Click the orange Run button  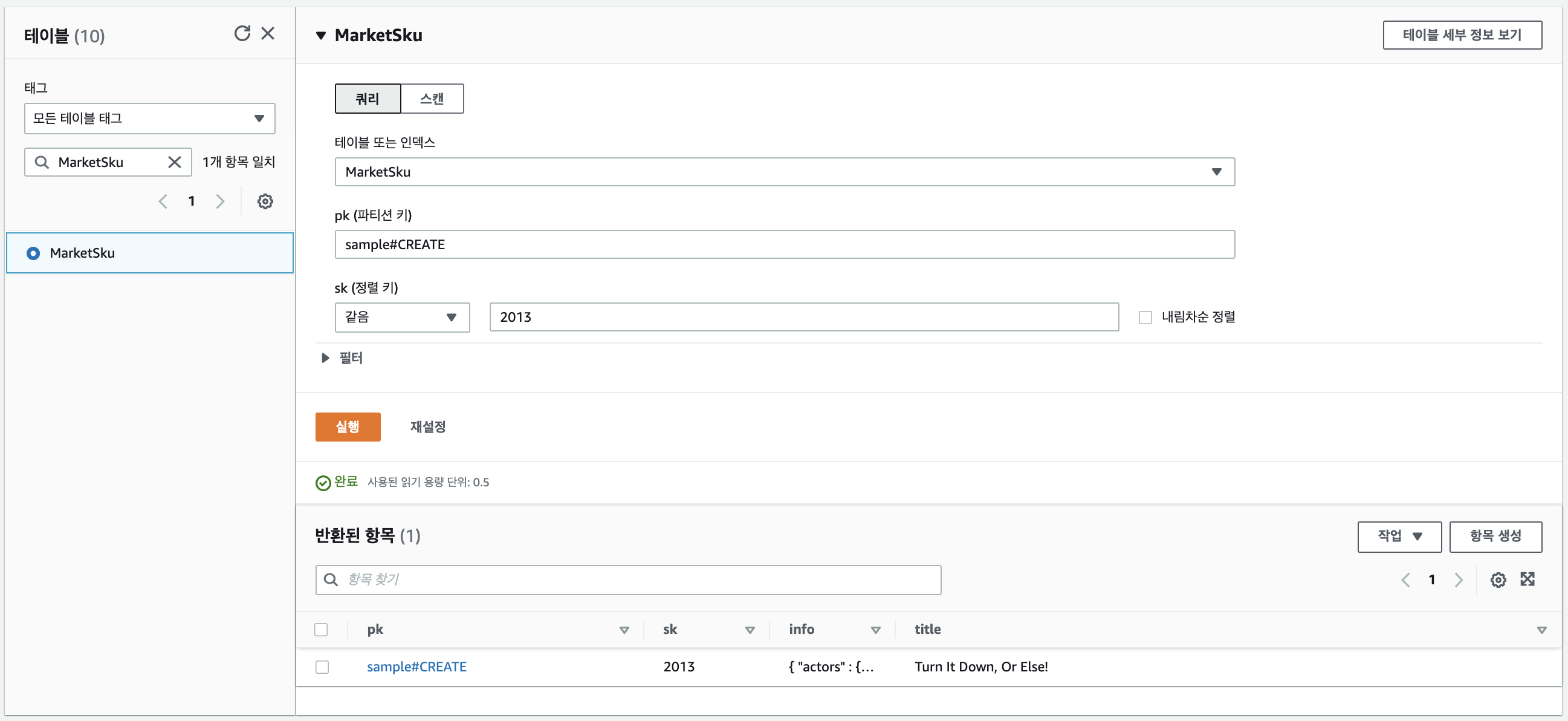[348, 427]
